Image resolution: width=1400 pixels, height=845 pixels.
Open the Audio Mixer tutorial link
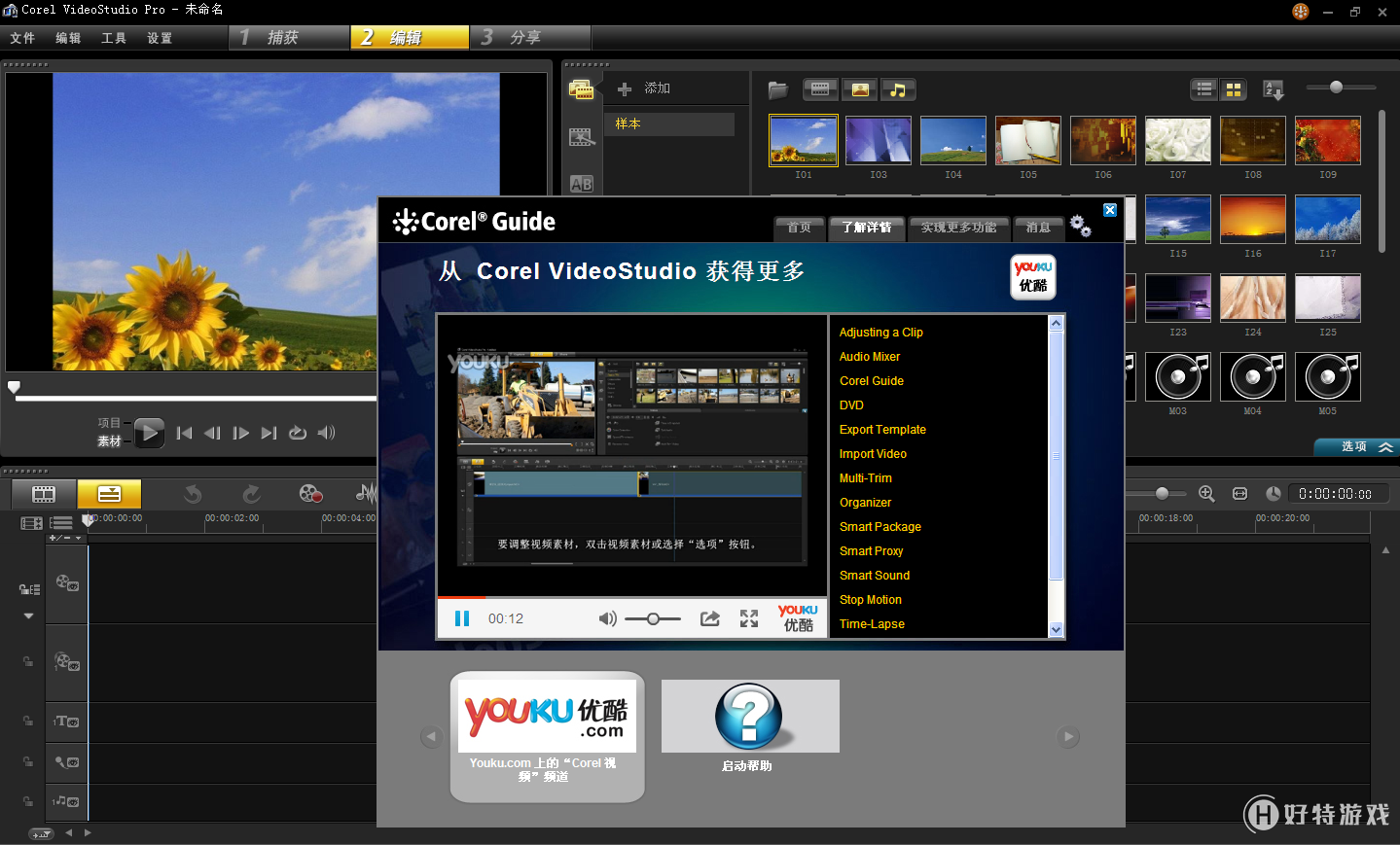[x=870, y=357]
